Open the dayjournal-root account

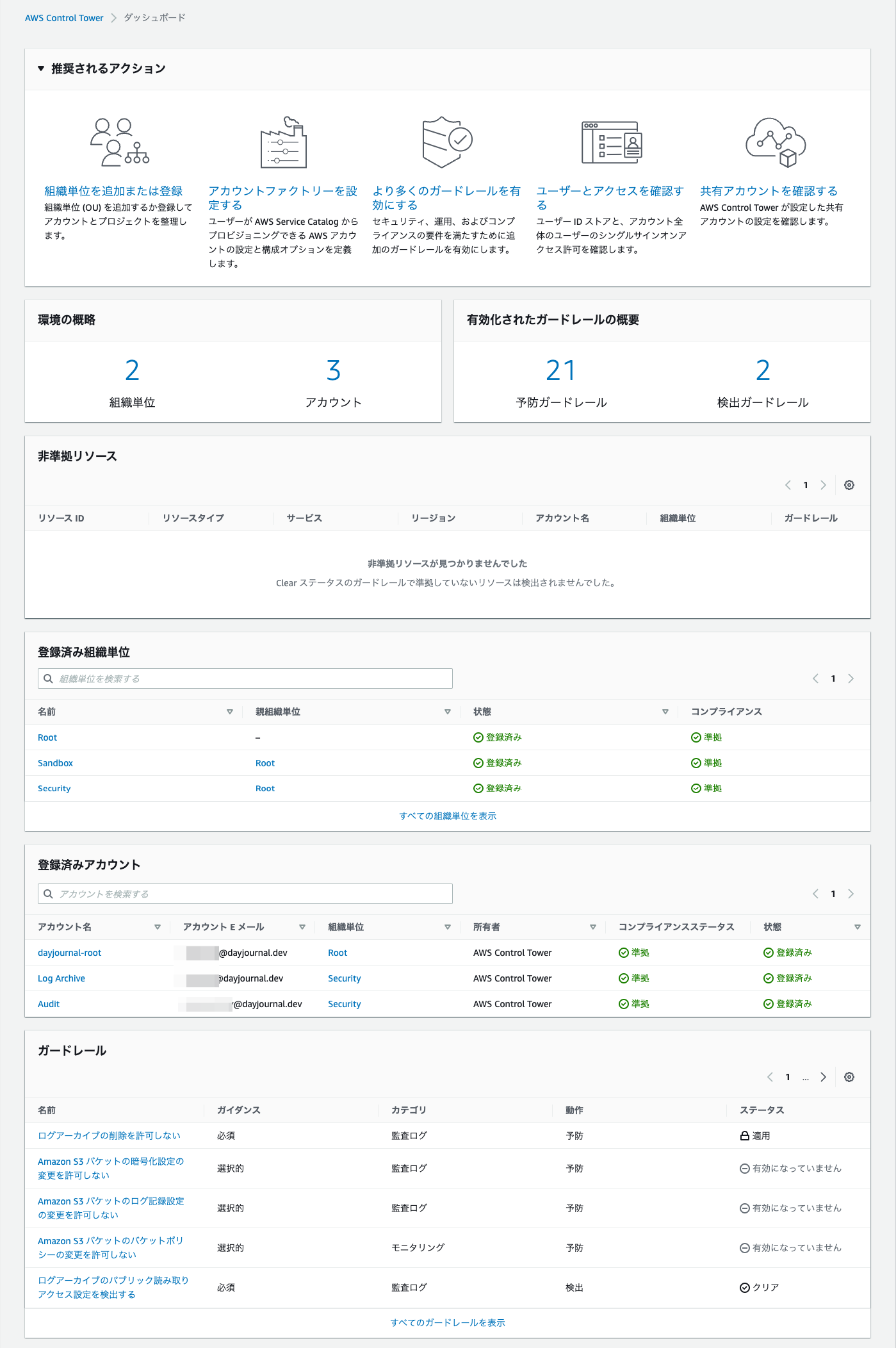pos(70,953)
